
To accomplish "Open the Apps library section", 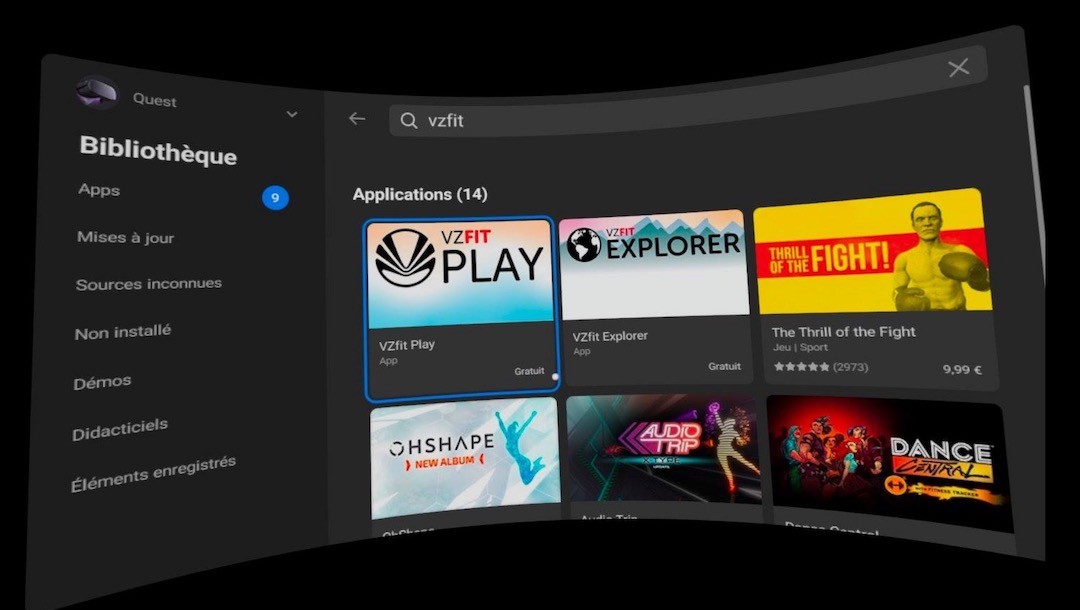I will coord(99,189).
